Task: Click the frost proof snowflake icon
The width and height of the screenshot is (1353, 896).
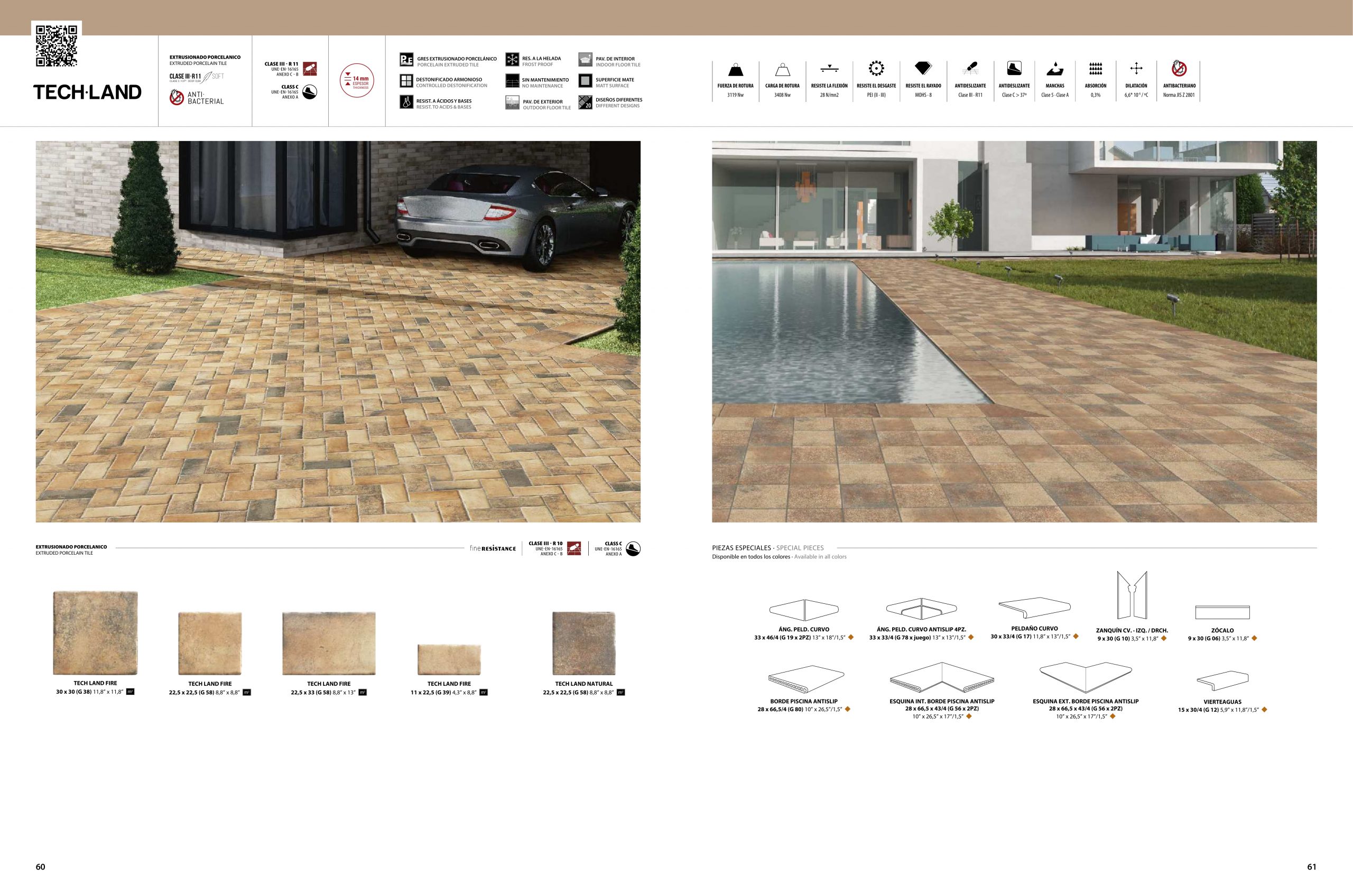Action: pos(512,60)
